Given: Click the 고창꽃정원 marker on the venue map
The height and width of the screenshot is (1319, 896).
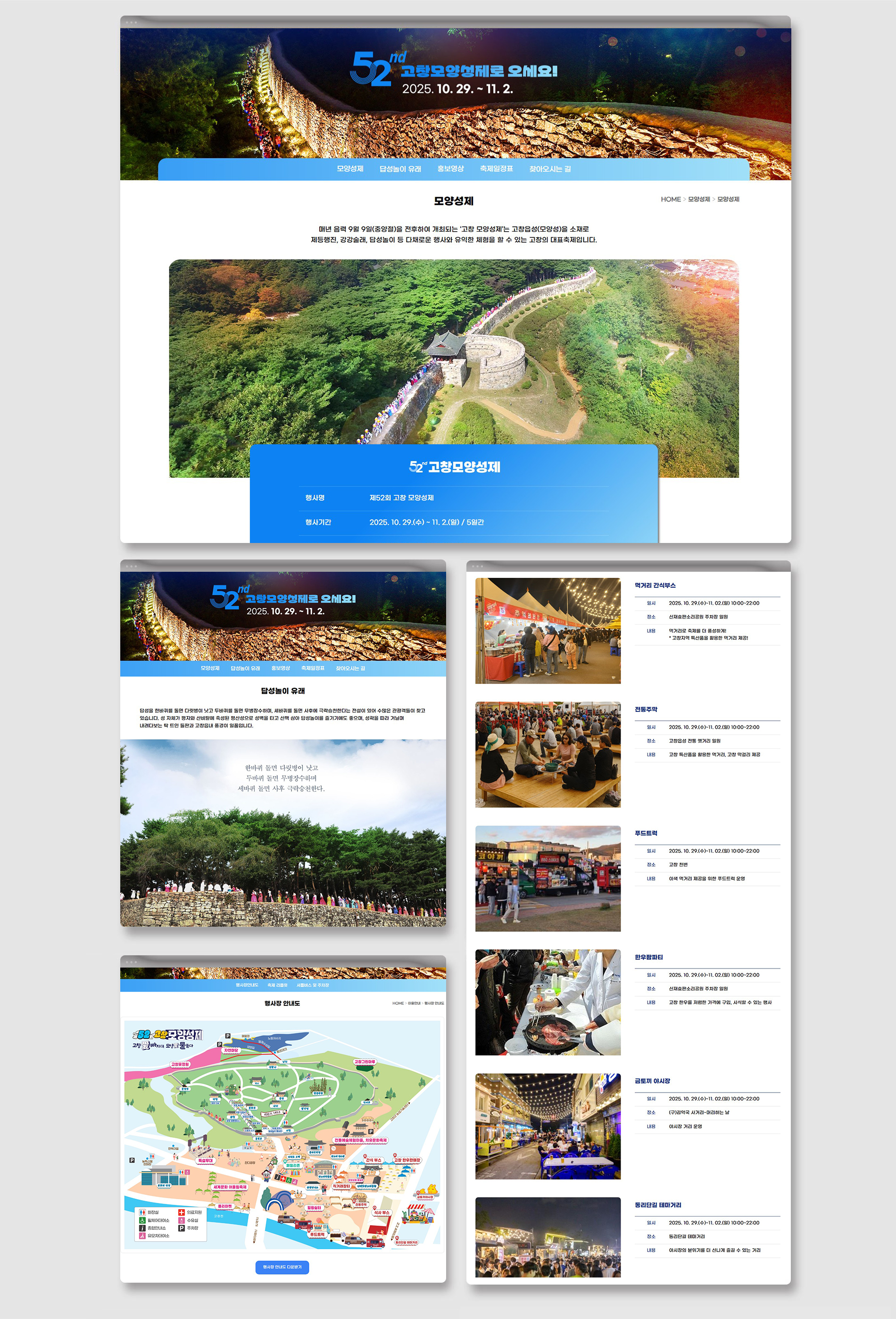Looking at the screenshot, I should (x=180, y=1064).
